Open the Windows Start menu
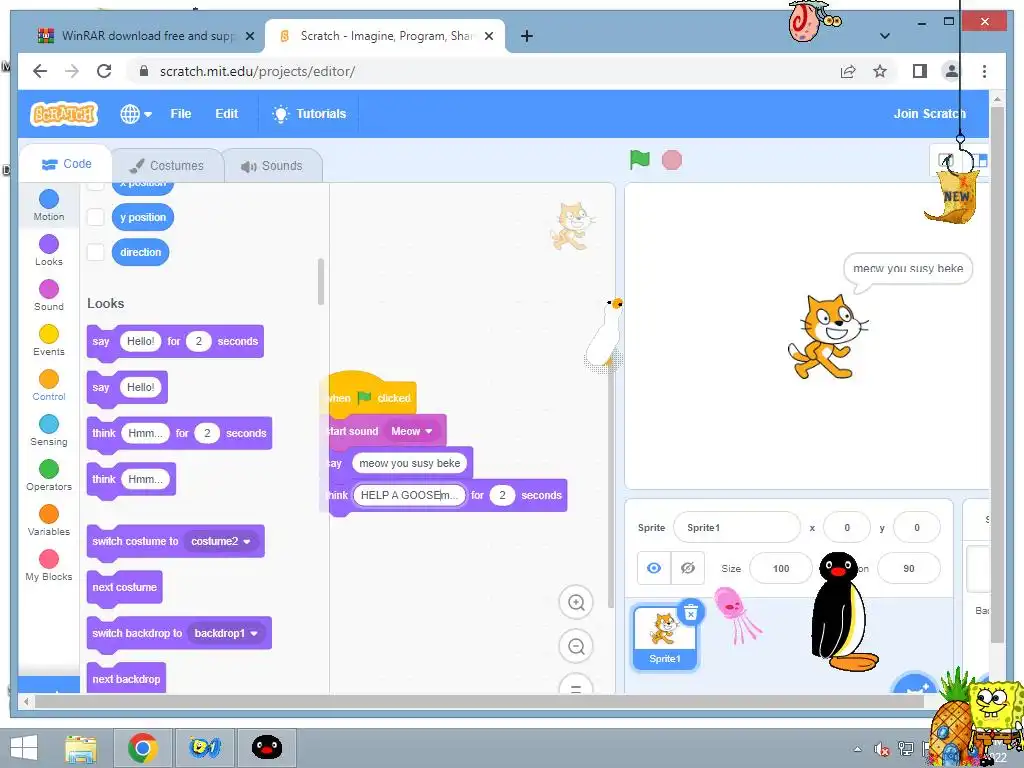The image size is (1024, 768). (24, 748)
